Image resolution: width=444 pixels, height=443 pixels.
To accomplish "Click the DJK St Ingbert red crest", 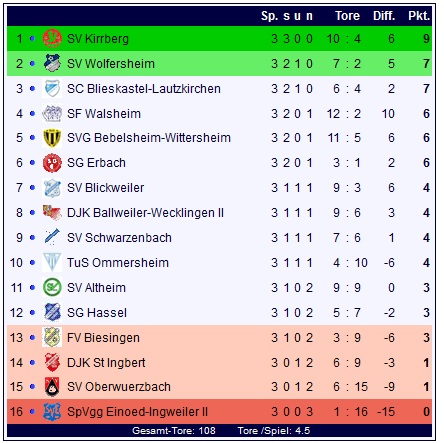I will click(x=52, y=362).
